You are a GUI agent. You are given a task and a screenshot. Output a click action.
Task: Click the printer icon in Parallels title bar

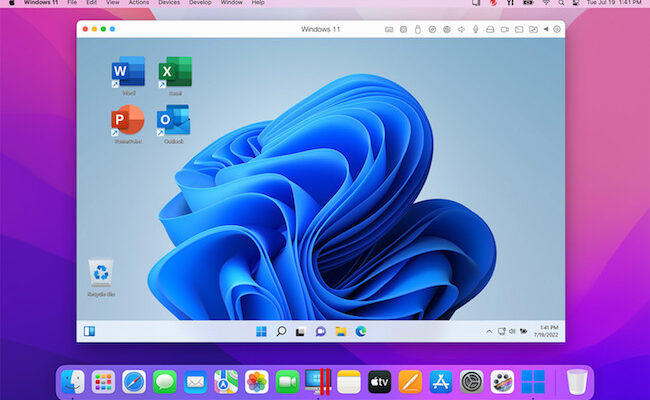(490, 29)
